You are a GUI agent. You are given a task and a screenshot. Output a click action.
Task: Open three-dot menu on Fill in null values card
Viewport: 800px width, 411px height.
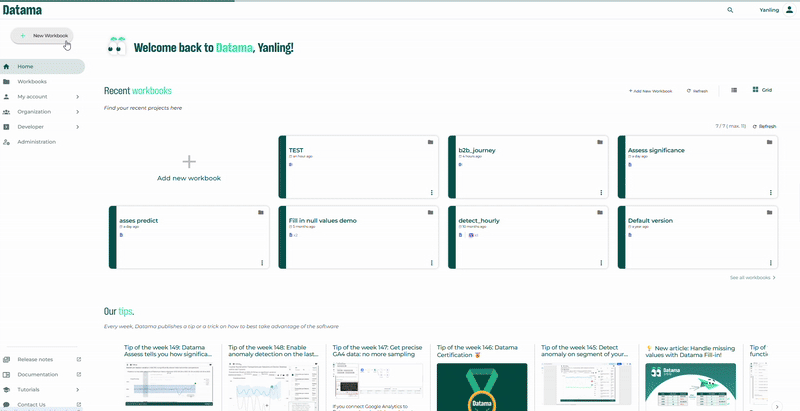(x=432, y=263)
